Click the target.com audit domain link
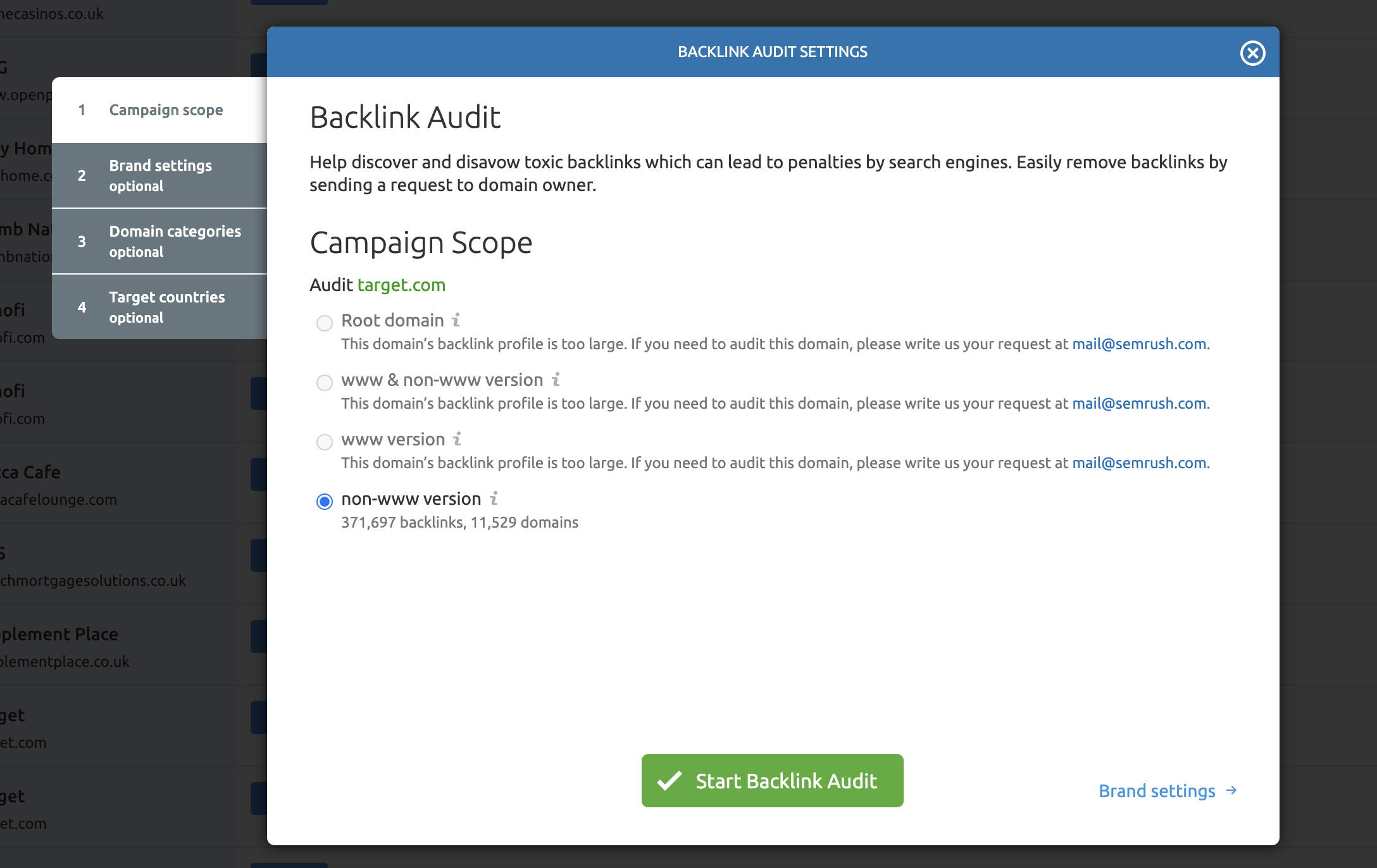Viewport: 1377px width, 868px height. 400,284
